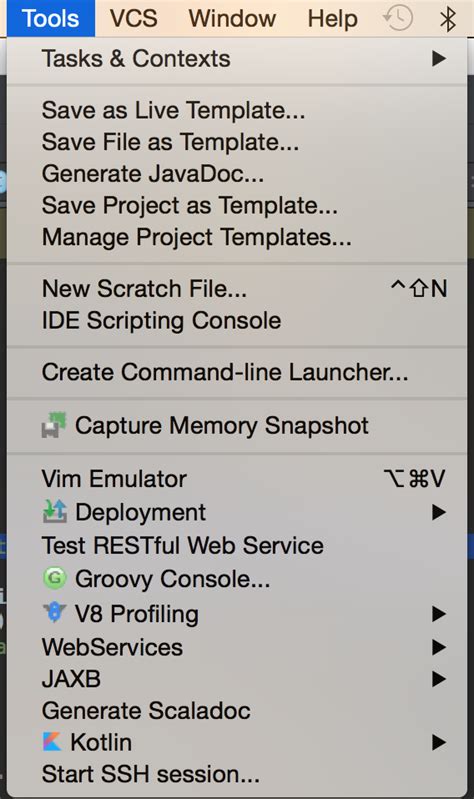This screenshot has width=474, height=799.
Task: Click the Capture Memory Snapshot icon
Action: point(54,425)
